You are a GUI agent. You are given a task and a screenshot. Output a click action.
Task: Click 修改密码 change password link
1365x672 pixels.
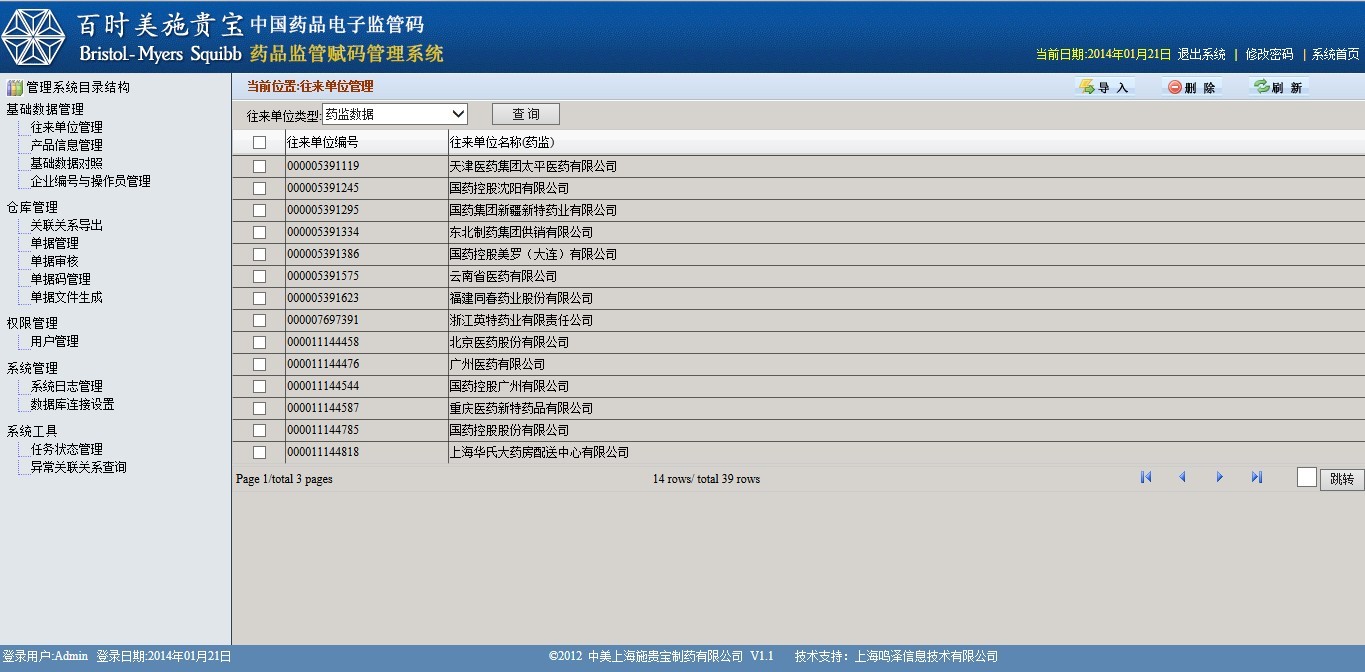[x=1269, y=54]
